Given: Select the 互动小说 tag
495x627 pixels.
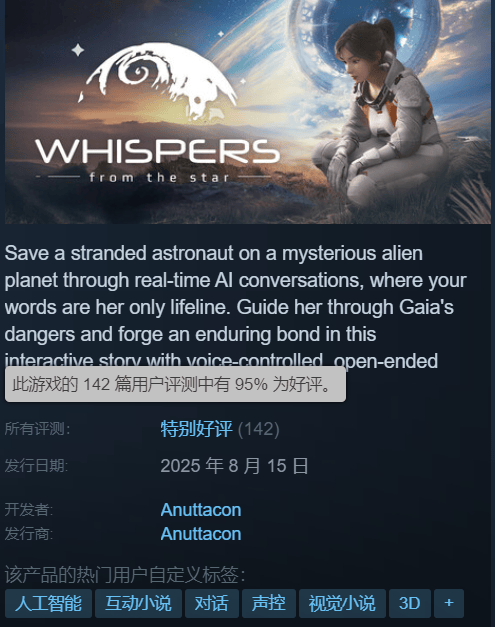Looking at the screenshot, I should 138,603.
